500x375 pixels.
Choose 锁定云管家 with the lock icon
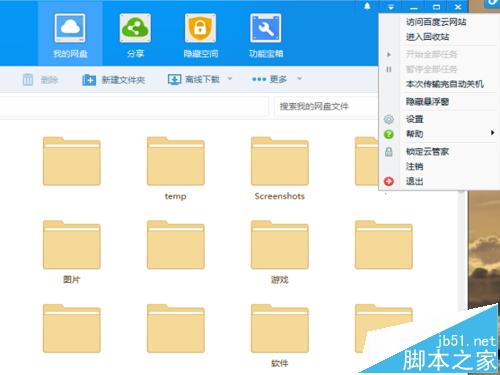tap(438, 152)
